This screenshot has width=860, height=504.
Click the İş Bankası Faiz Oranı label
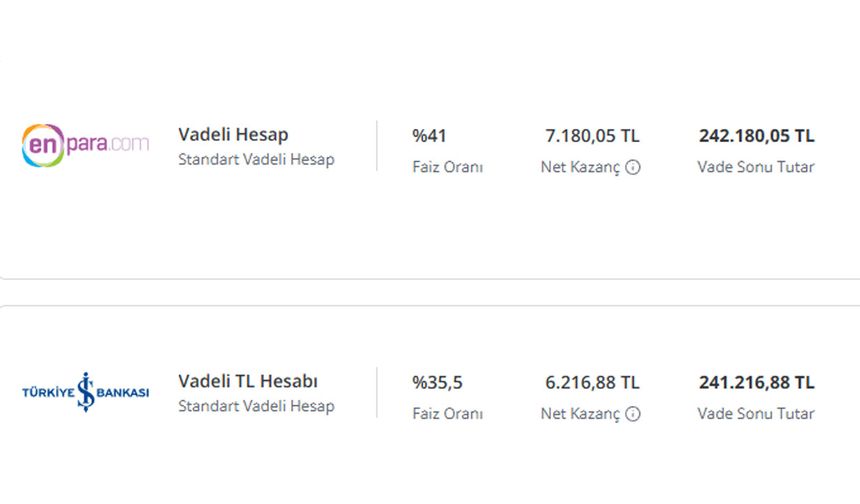pyautogui.click(x=448, y=414)
